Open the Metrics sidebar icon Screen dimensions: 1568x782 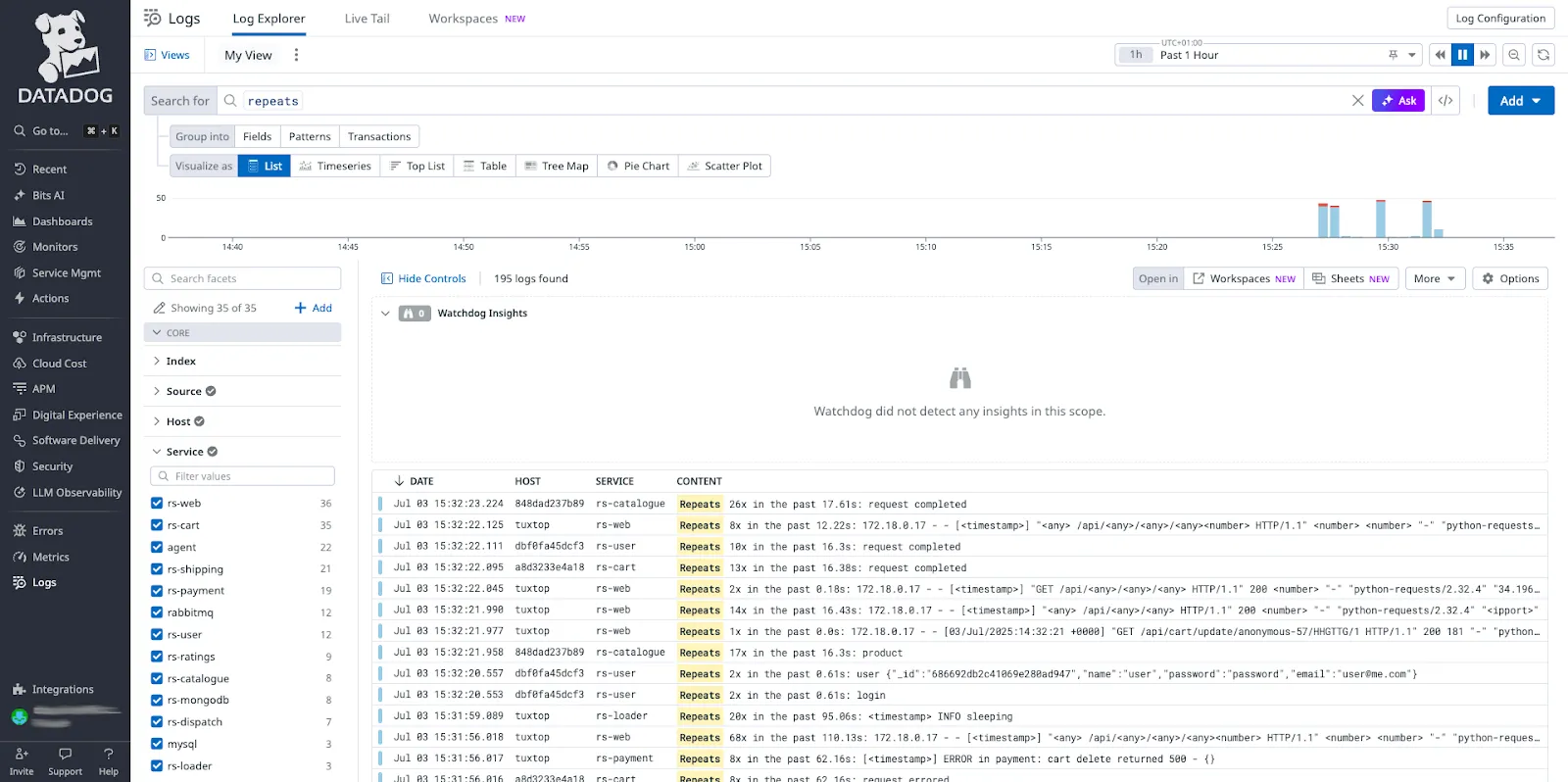(20, 557)
